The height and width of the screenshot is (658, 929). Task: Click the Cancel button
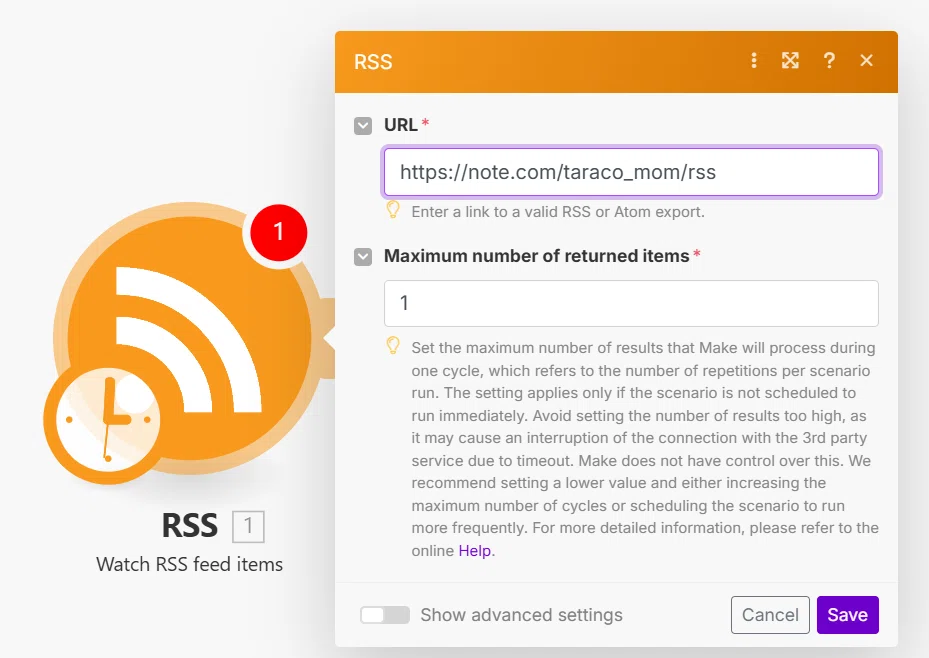pyautogui.click(x=770, y=615)
